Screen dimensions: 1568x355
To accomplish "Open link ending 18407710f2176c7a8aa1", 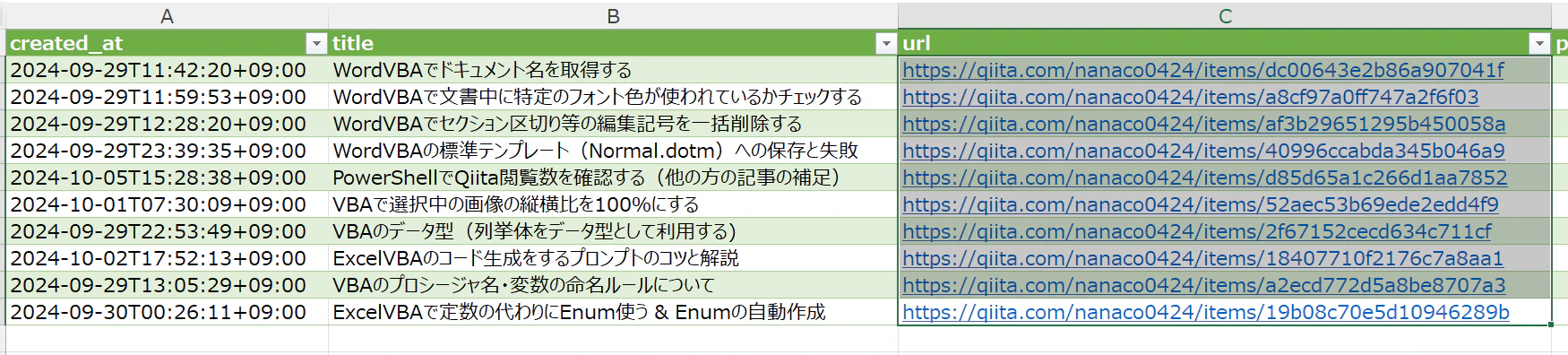I will click(x=1203, y=258).
